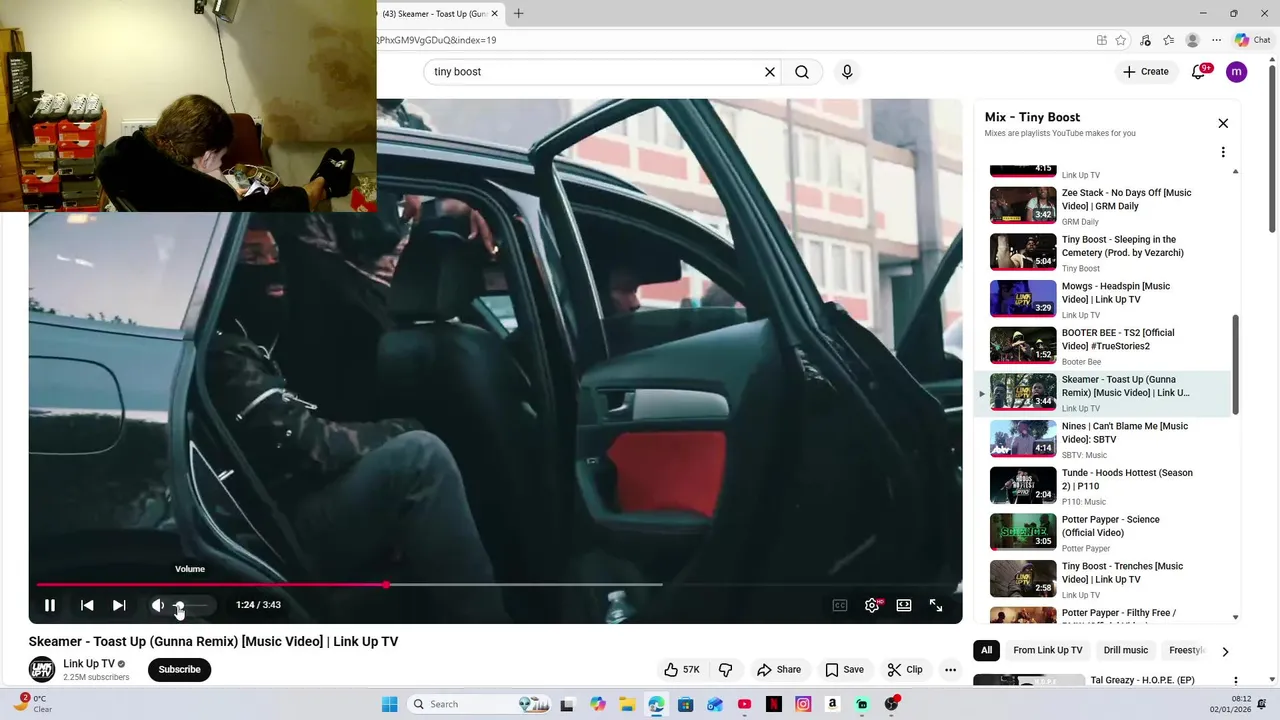Select Mowgs - Headspin from playlist
This screenshot has height=720, width=1280.
point(1102,299)
